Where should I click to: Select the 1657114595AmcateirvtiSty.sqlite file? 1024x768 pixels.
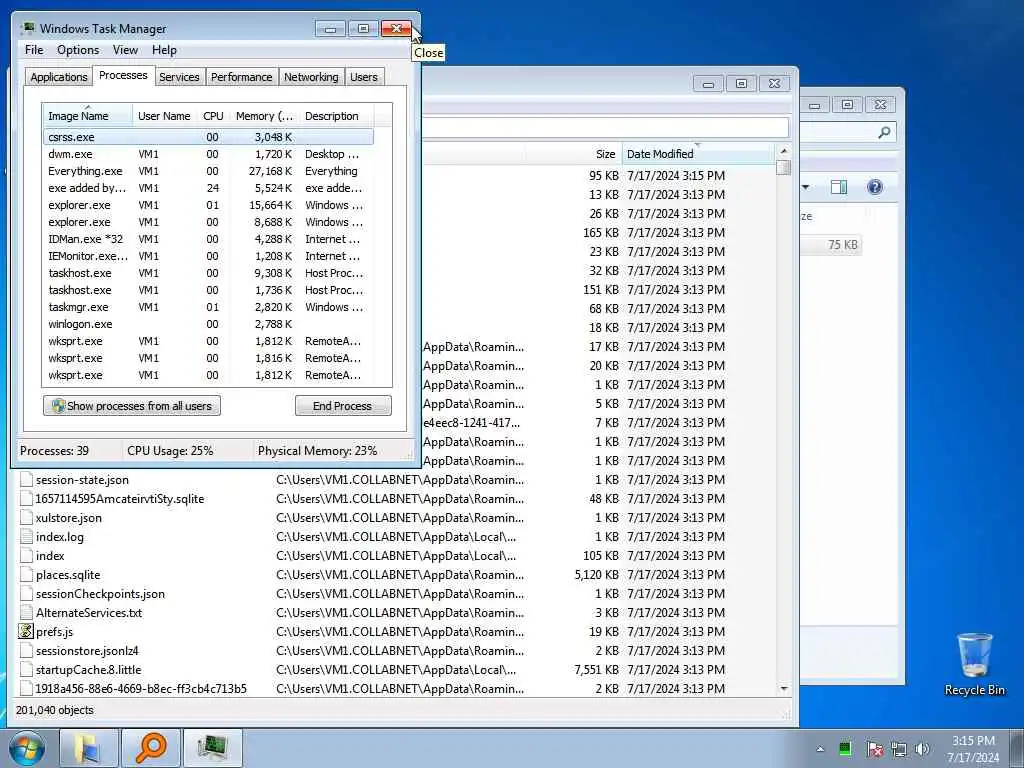tap(394, 499)
